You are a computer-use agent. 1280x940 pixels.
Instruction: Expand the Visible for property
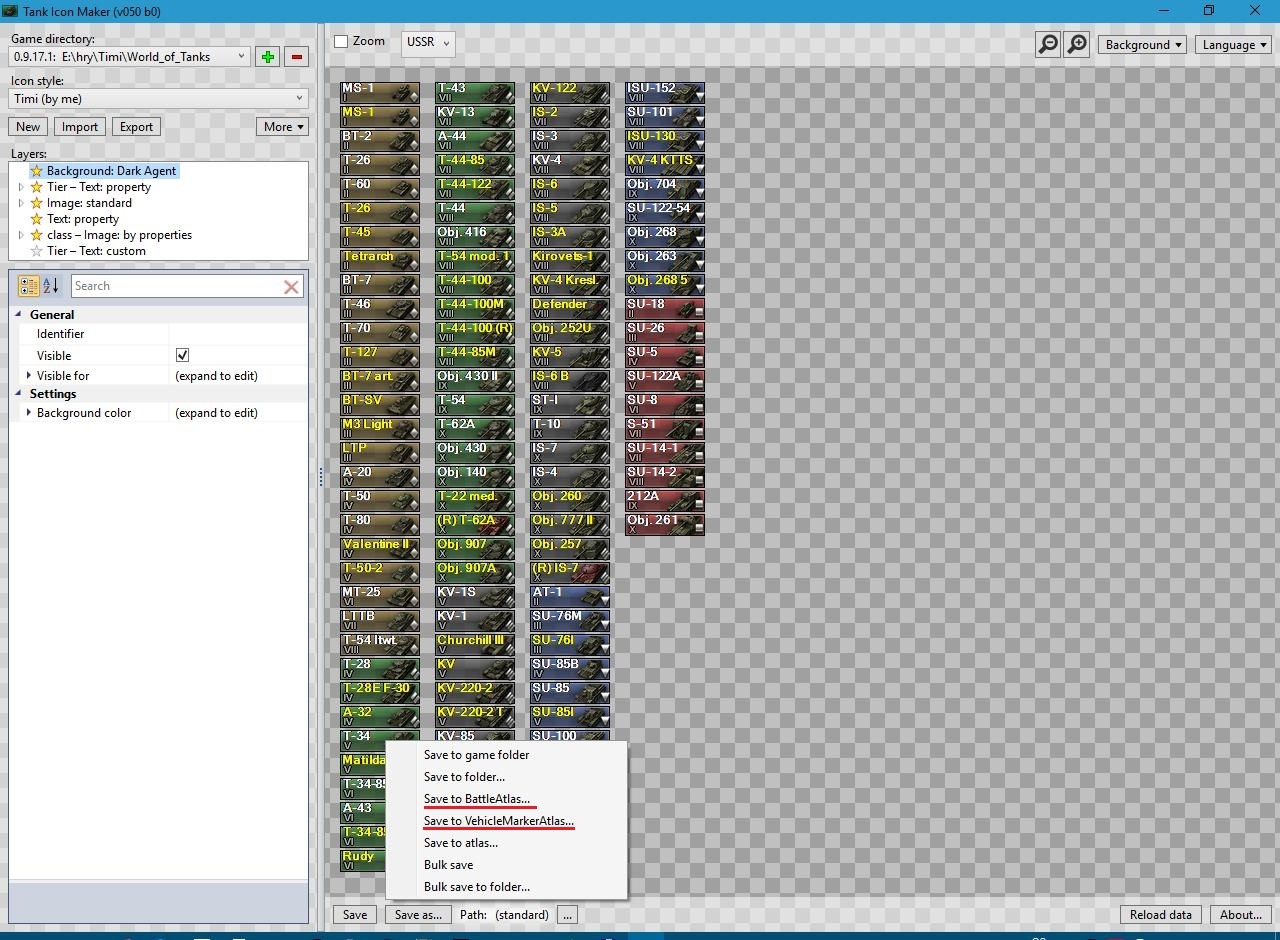click(29, 376)
